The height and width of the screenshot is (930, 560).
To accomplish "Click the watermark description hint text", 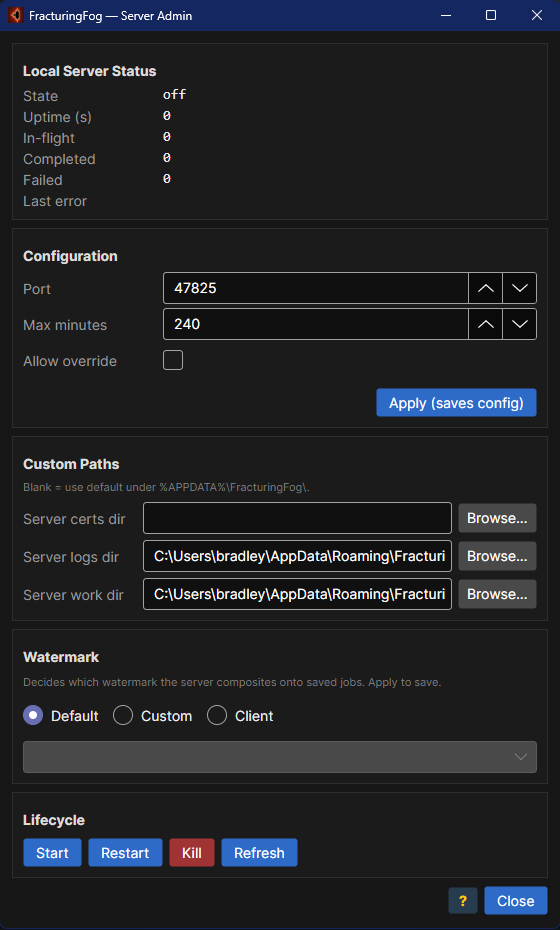I will click(232, 682).
